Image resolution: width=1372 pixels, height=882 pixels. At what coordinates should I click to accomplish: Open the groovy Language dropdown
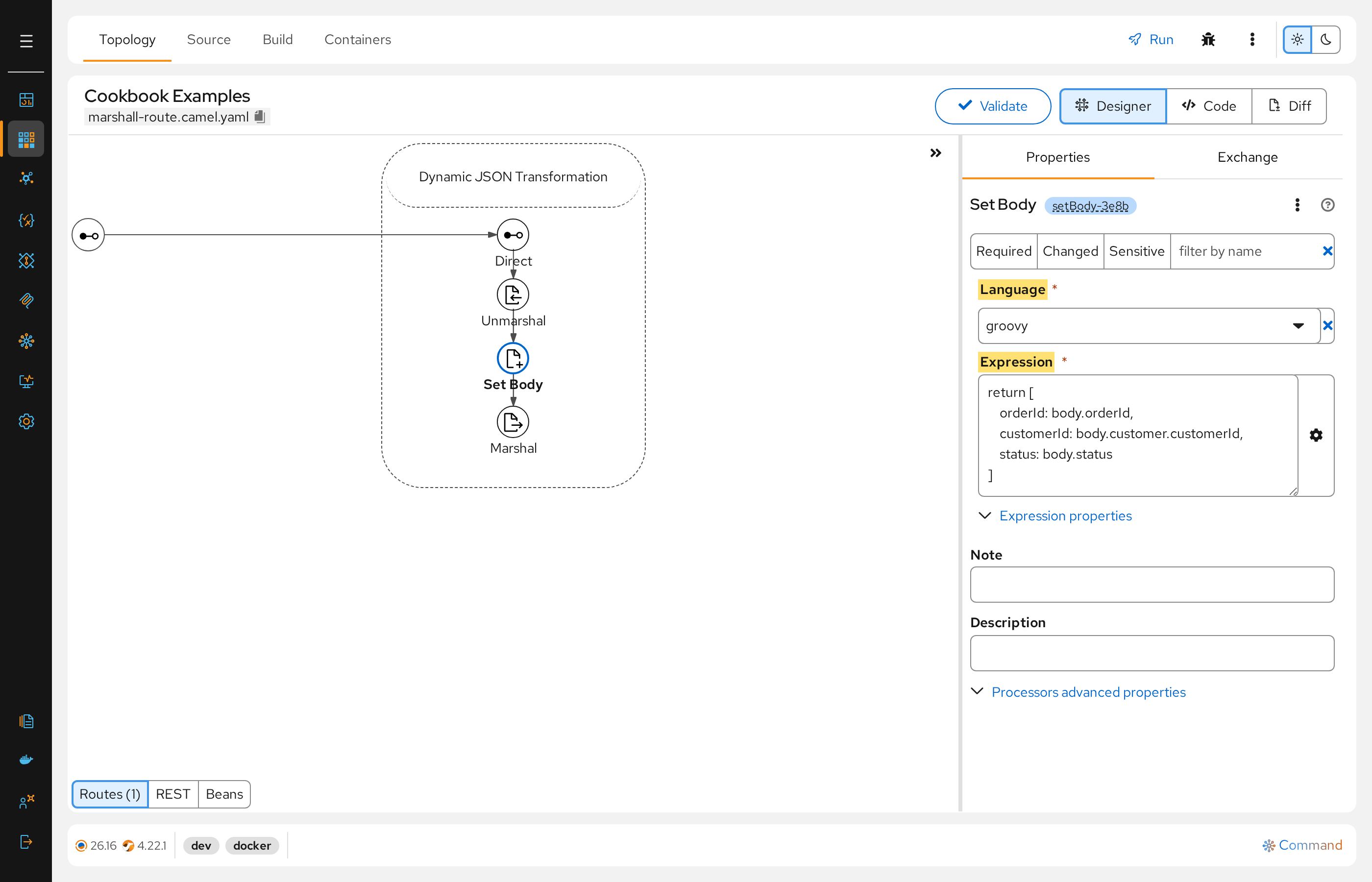click(x=1149, y=326)
